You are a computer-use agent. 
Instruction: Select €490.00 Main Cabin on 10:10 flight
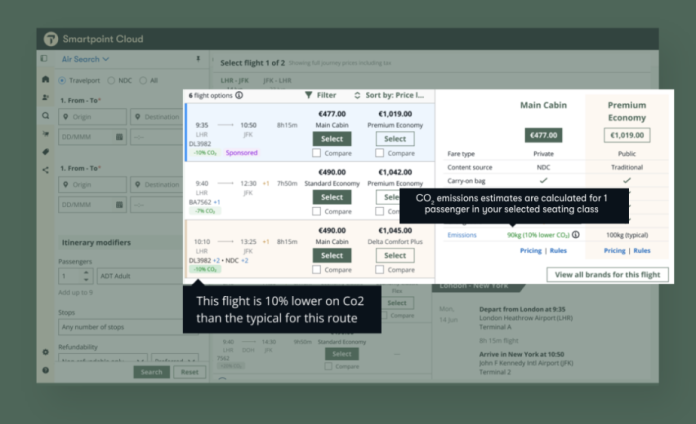pos(332,255)
